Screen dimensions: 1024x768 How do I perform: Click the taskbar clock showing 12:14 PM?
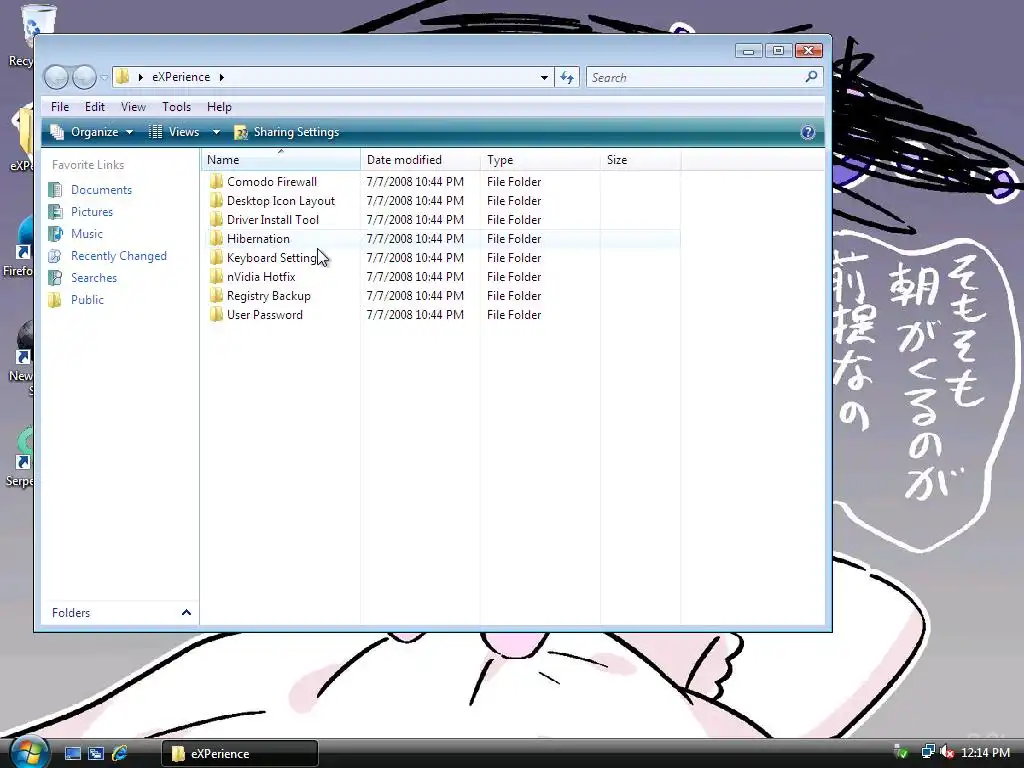click(985, 753)
